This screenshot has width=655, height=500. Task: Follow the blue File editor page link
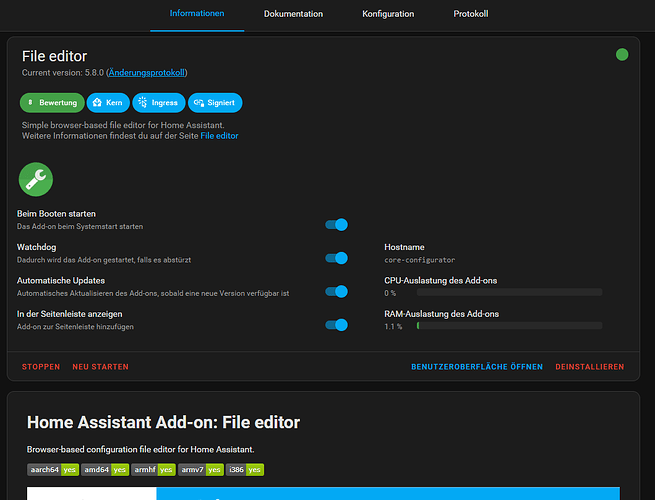tap(219, 136)
